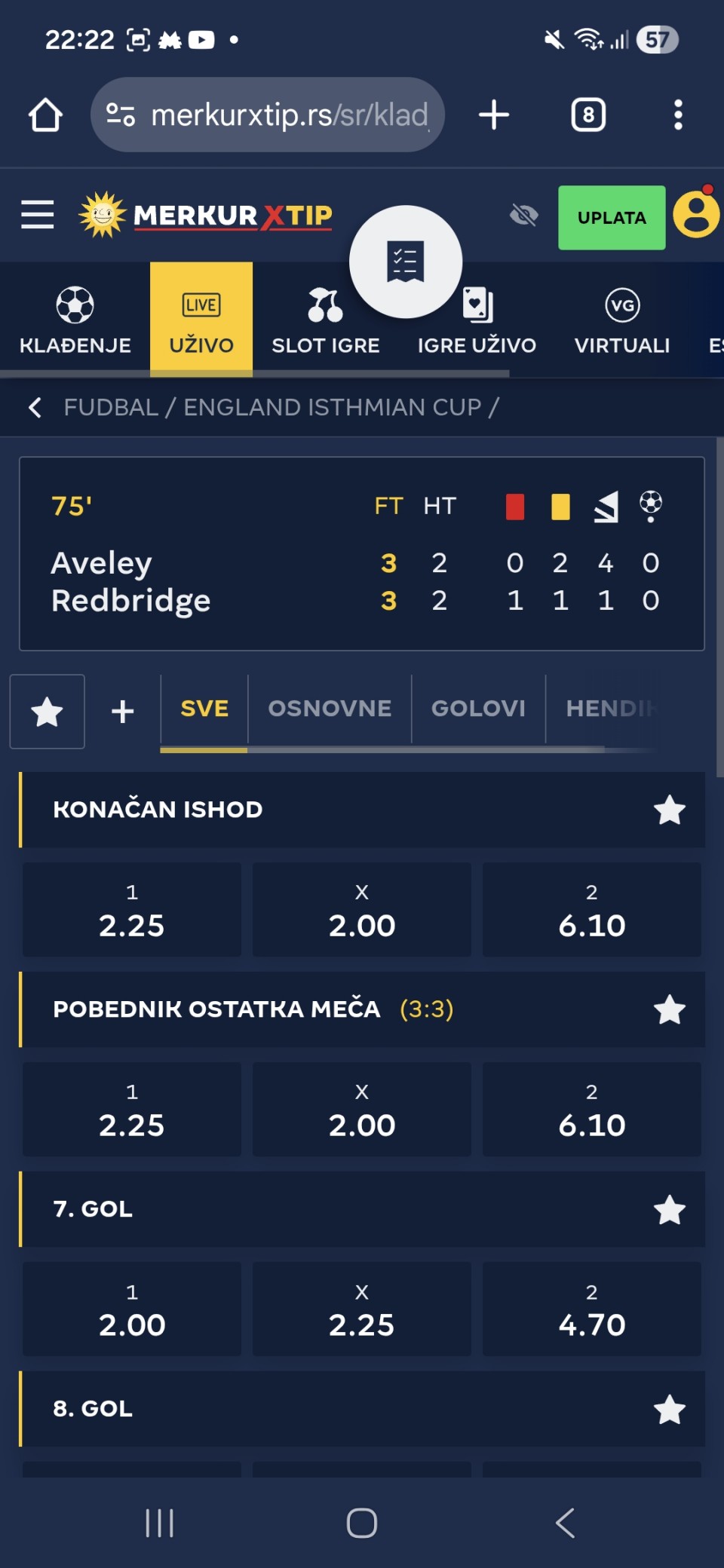724x1568 pixels.
Task: Switch to the Golovi market tab
Action: 478,709
